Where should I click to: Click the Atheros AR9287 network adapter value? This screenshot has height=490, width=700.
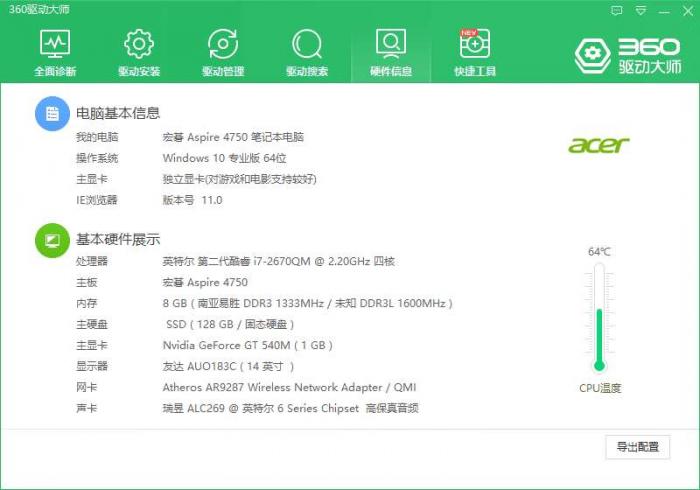coord(289,387)
